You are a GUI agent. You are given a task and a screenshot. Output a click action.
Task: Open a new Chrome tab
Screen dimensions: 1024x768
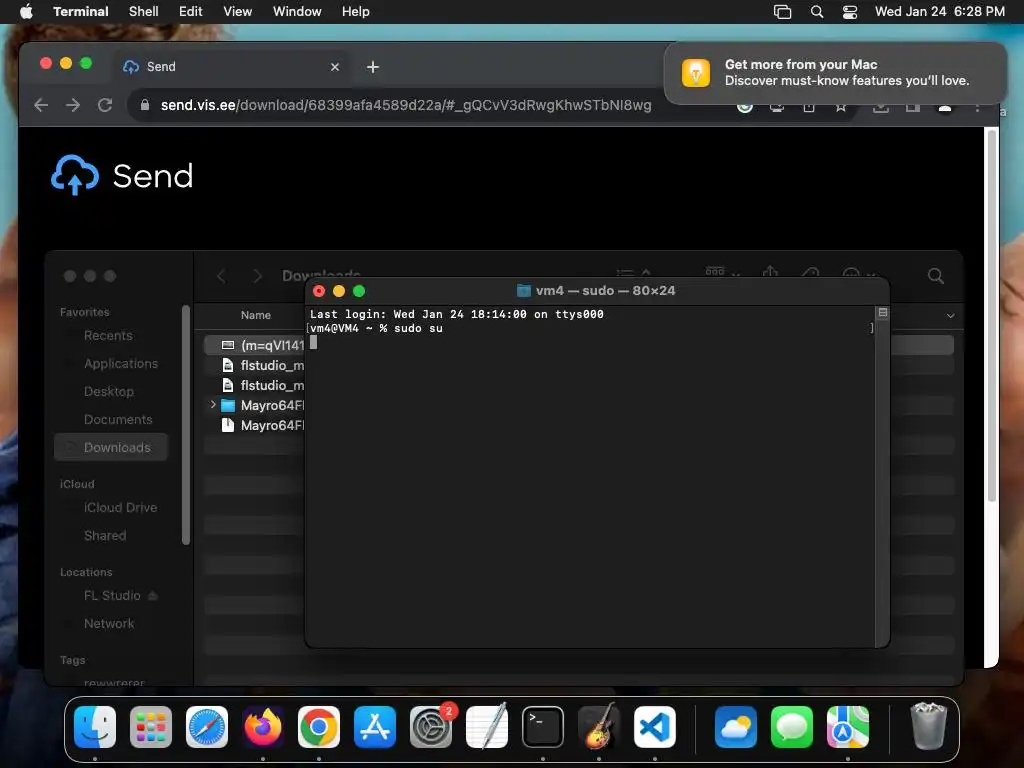coord(372,67)
